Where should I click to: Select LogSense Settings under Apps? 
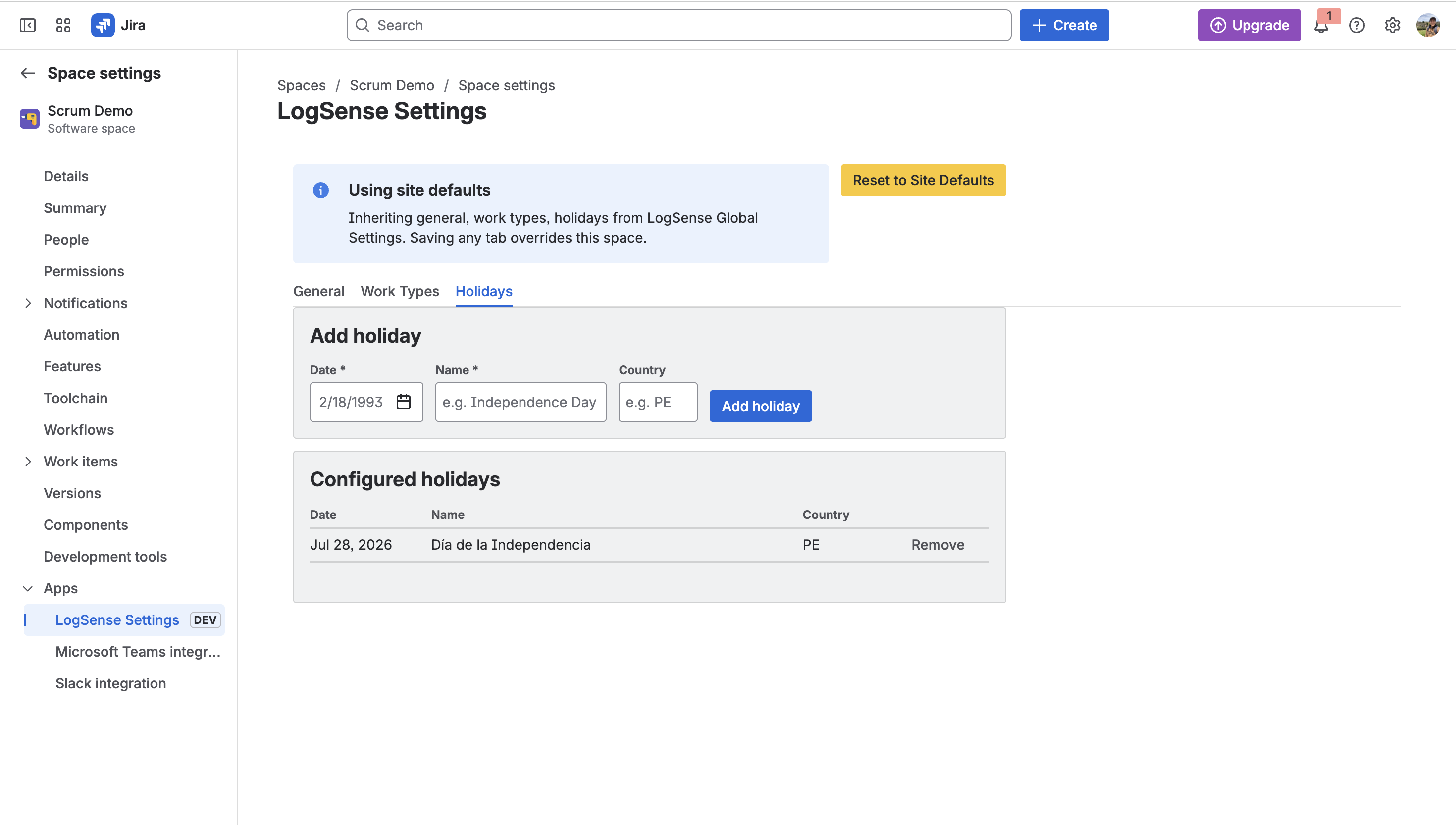click(124, 620)
